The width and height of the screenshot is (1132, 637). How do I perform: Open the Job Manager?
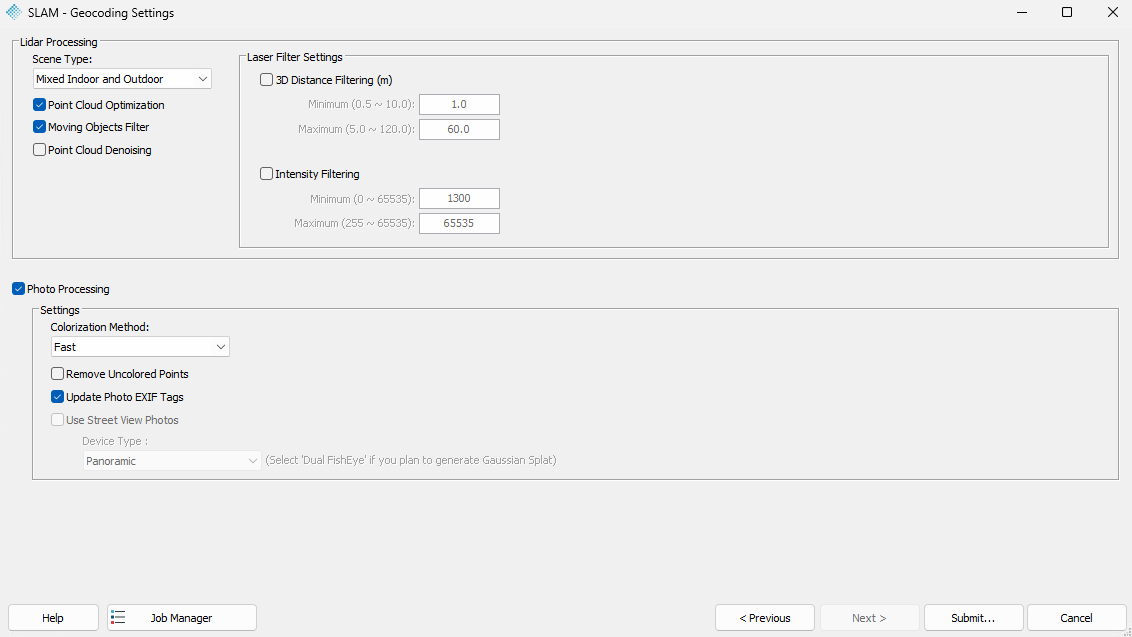point(182,618)
